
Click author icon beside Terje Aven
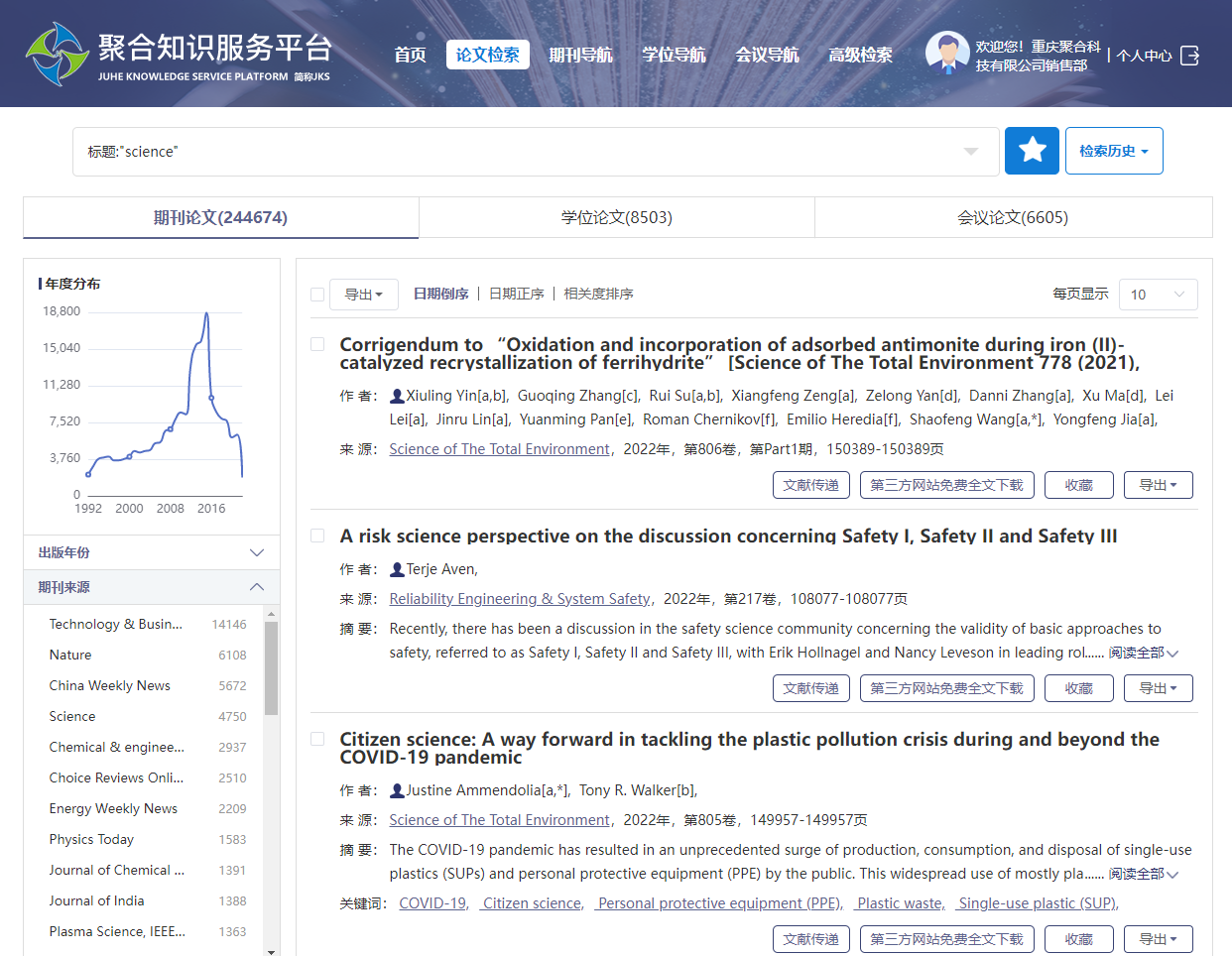click(397, 569)
